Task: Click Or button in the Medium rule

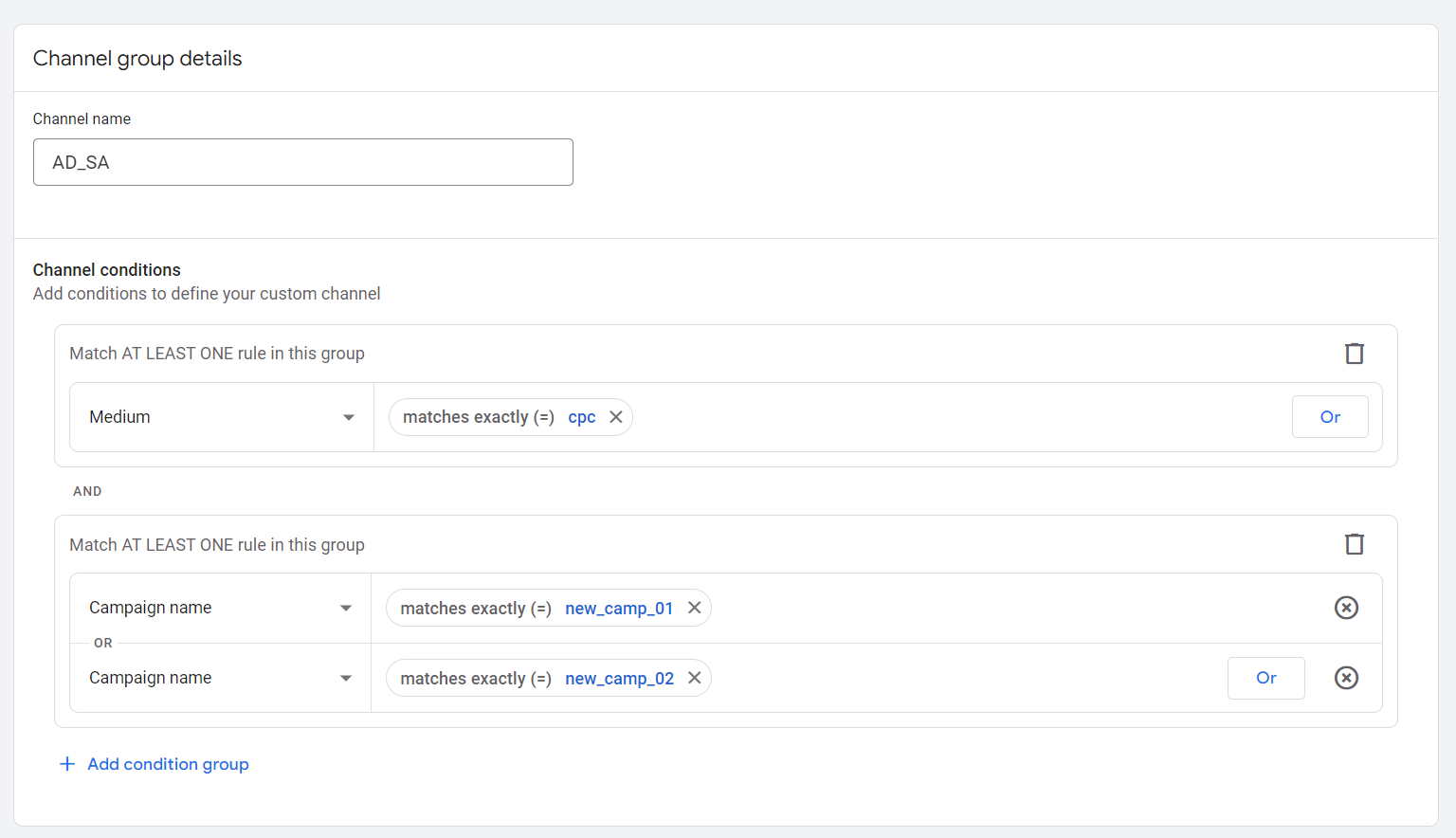Action: click(1329, 417)
